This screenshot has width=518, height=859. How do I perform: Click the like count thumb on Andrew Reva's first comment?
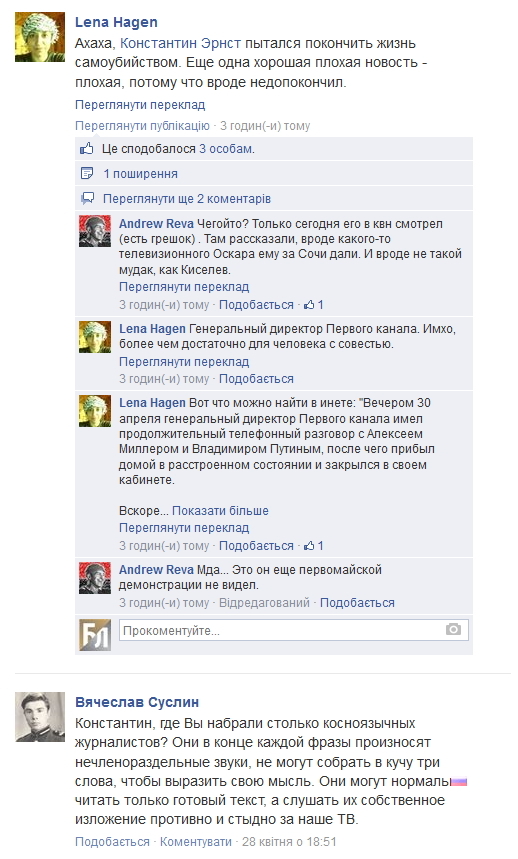pos(309,305)
